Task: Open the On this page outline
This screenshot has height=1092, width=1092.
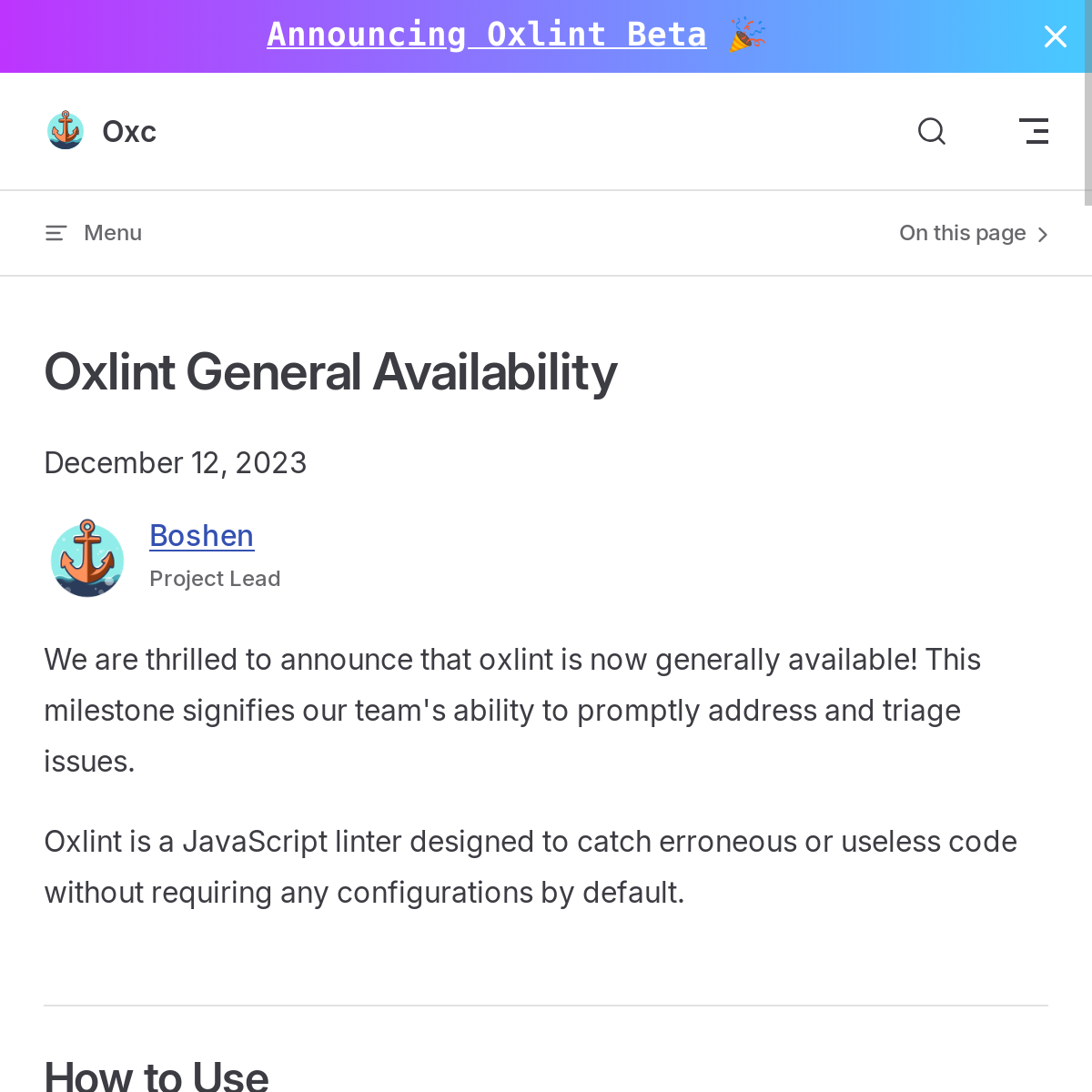Action: 974,233
